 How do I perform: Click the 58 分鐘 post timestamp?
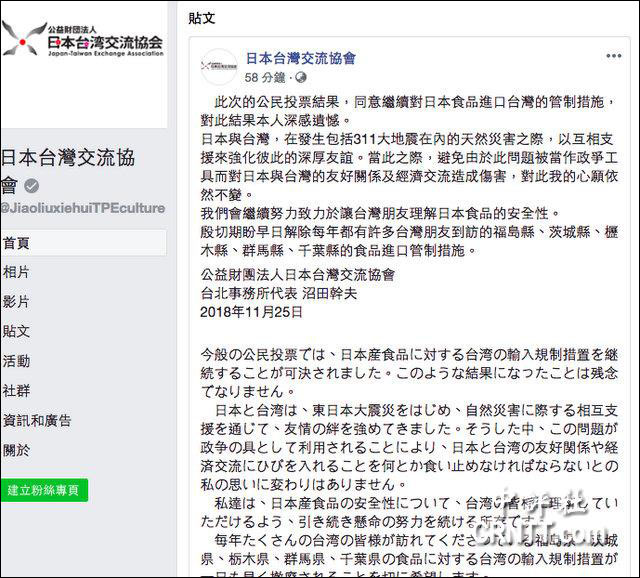pyautogui.click(x=265, y=77)
